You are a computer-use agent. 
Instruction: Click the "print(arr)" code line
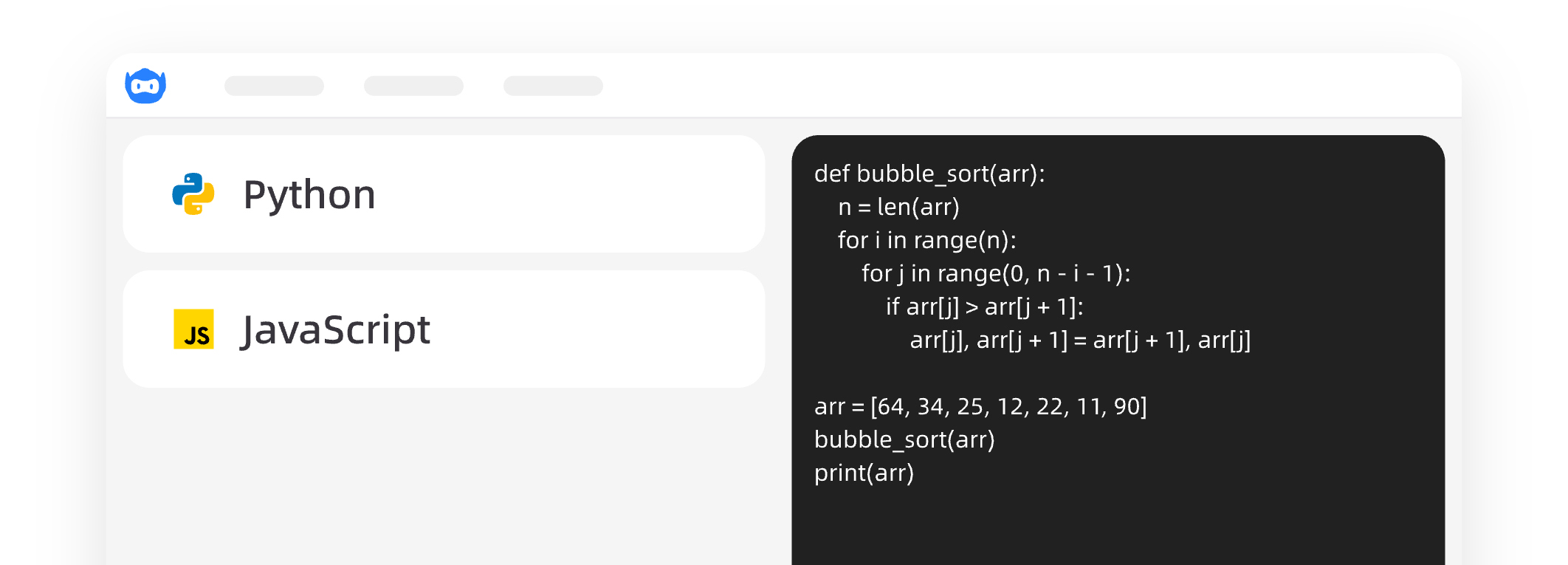click(x=864, y=473)
